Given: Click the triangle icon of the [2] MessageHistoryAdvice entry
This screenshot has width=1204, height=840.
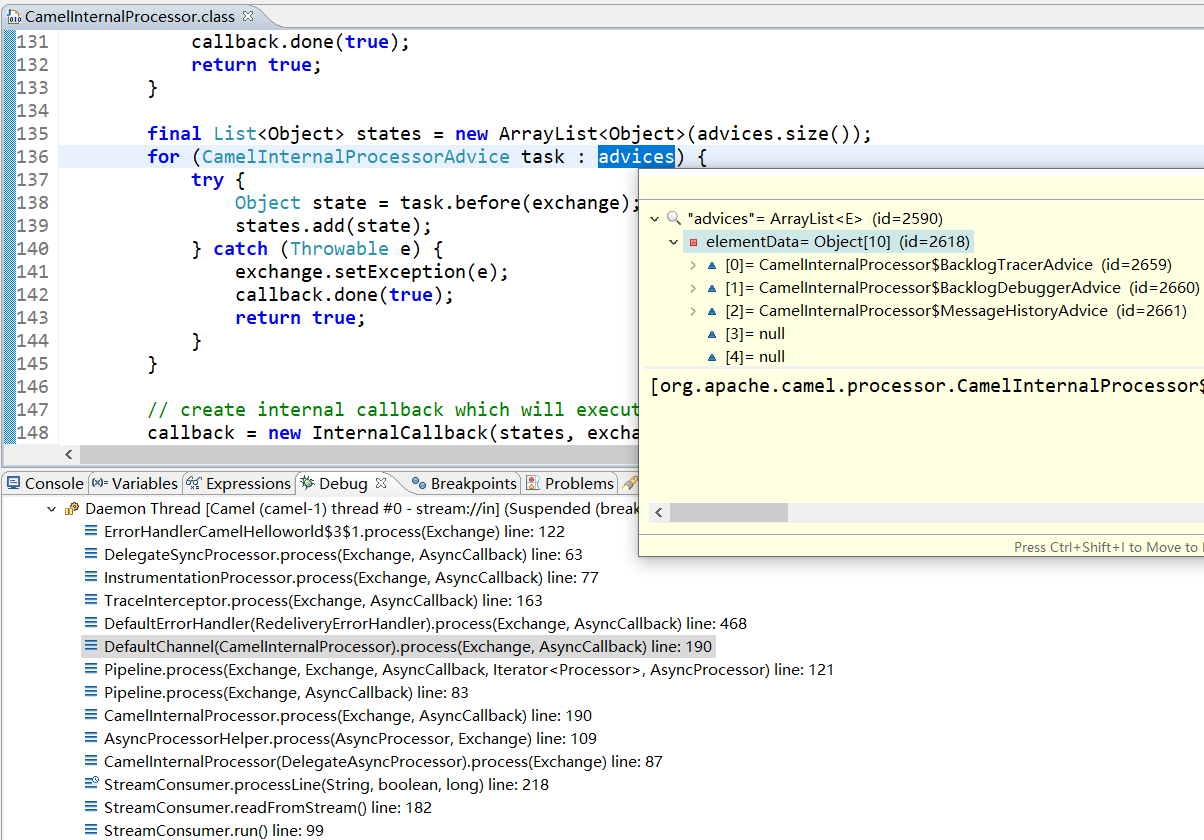Looking at the screenshot, I should coord(712,311).
